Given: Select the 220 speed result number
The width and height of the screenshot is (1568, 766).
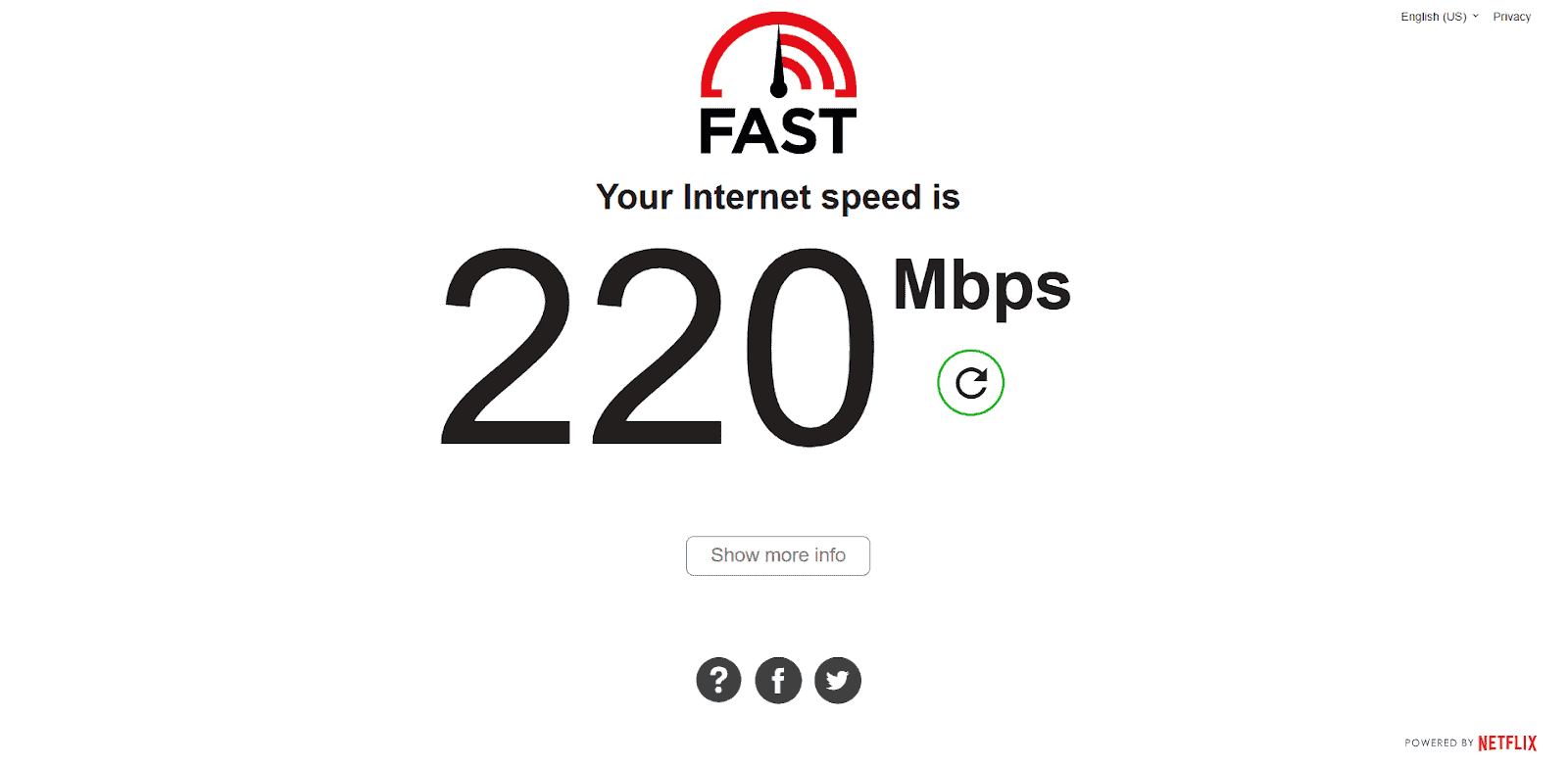Looking at the screenshot, I should [659, 347].
